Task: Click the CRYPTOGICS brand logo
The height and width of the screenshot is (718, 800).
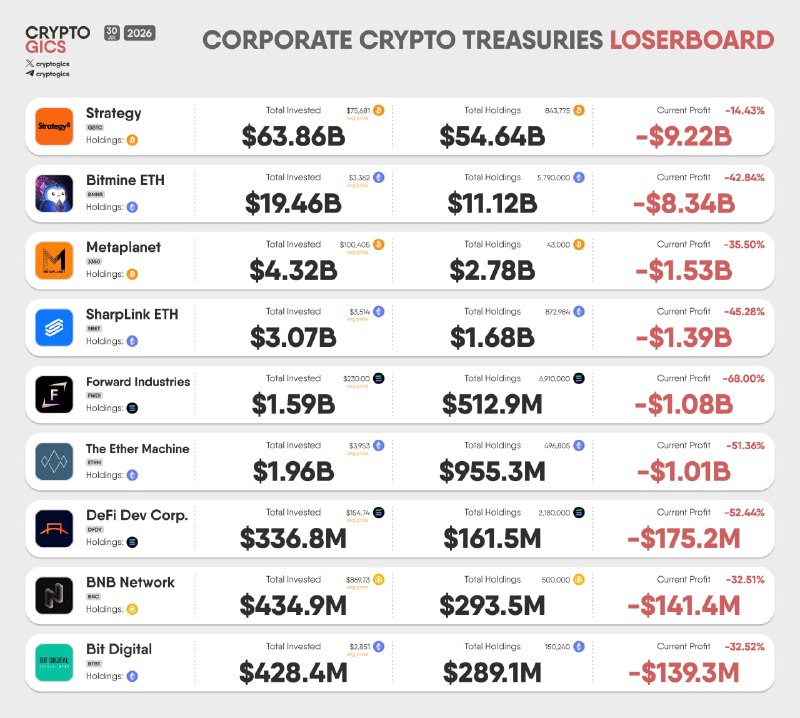Action: tap(58, 40)
